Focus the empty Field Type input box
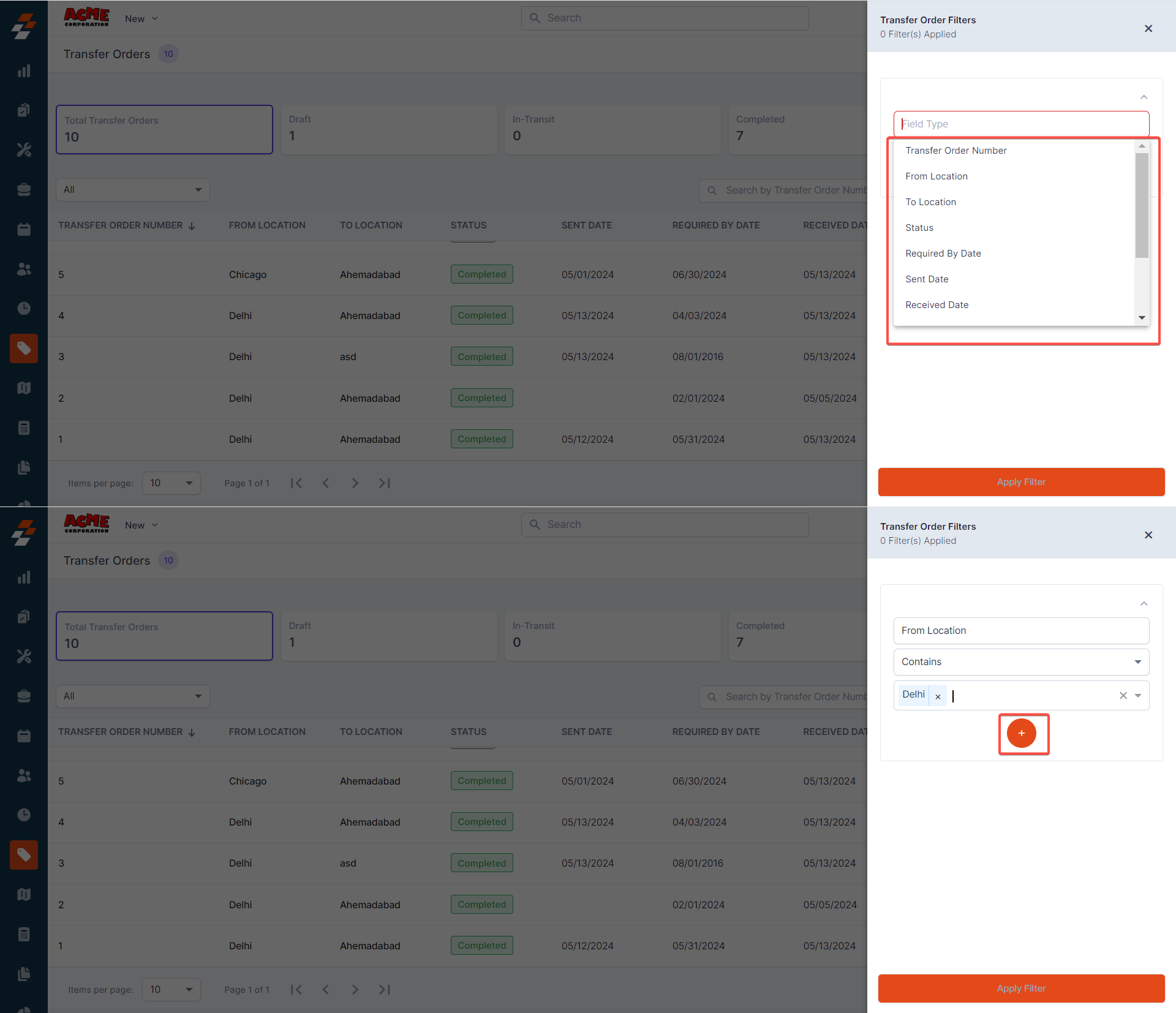1176x1013 pixels. pos(1021,124)
